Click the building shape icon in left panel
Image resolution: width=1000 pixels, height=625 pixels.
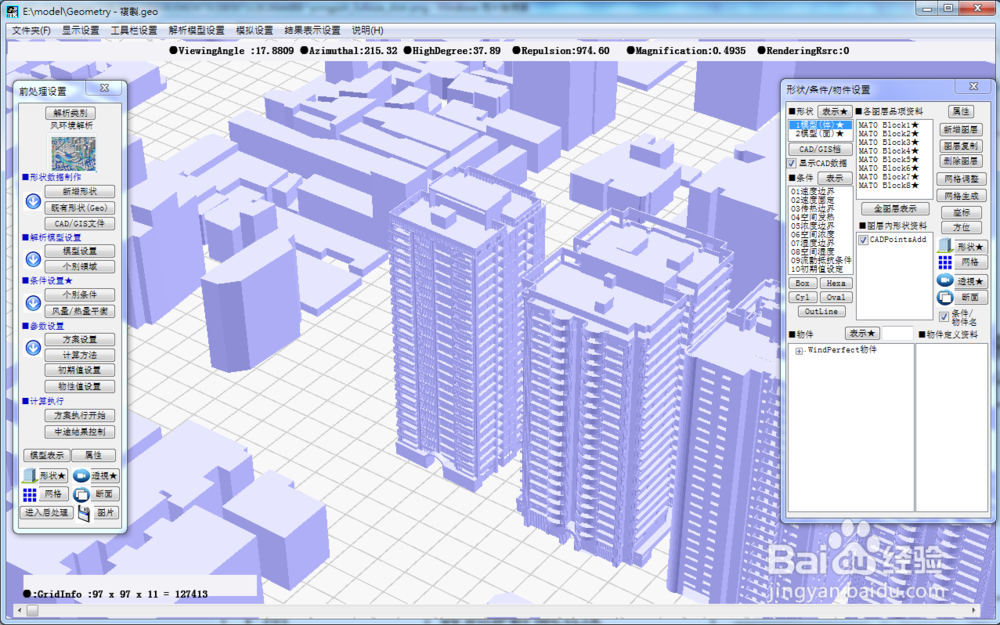(29, 475)
